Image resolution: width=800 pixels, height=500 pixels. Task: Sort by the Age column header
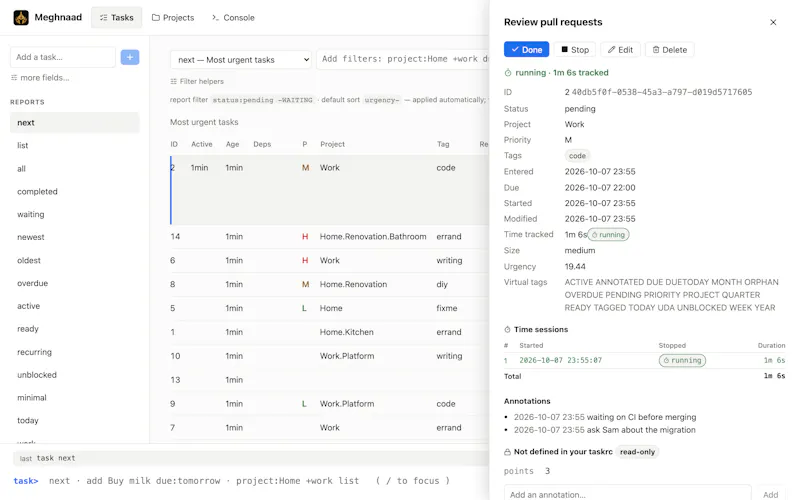tap(232, 144)
